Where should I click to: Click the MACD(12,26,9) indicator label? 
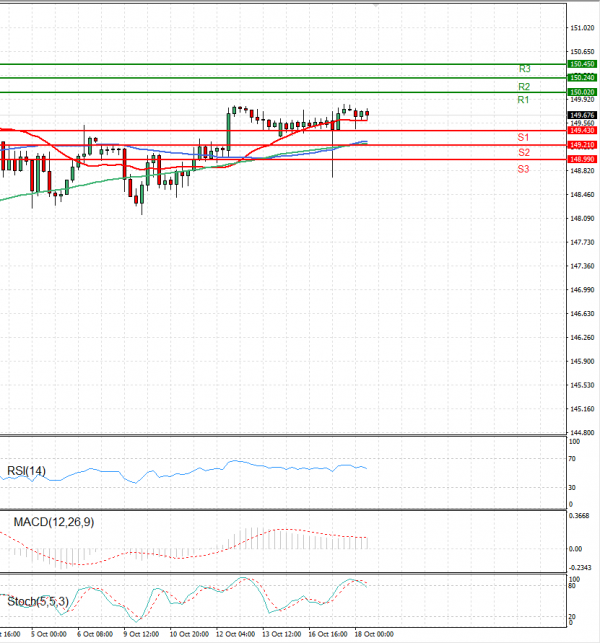(x=54, y=522)
